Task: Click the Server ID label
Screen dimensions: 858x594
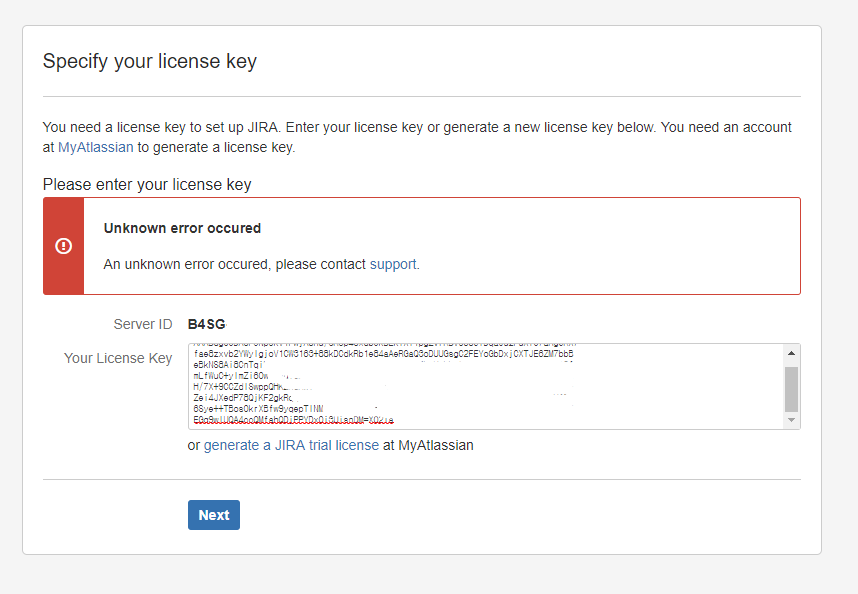Action: click(143, 324)
